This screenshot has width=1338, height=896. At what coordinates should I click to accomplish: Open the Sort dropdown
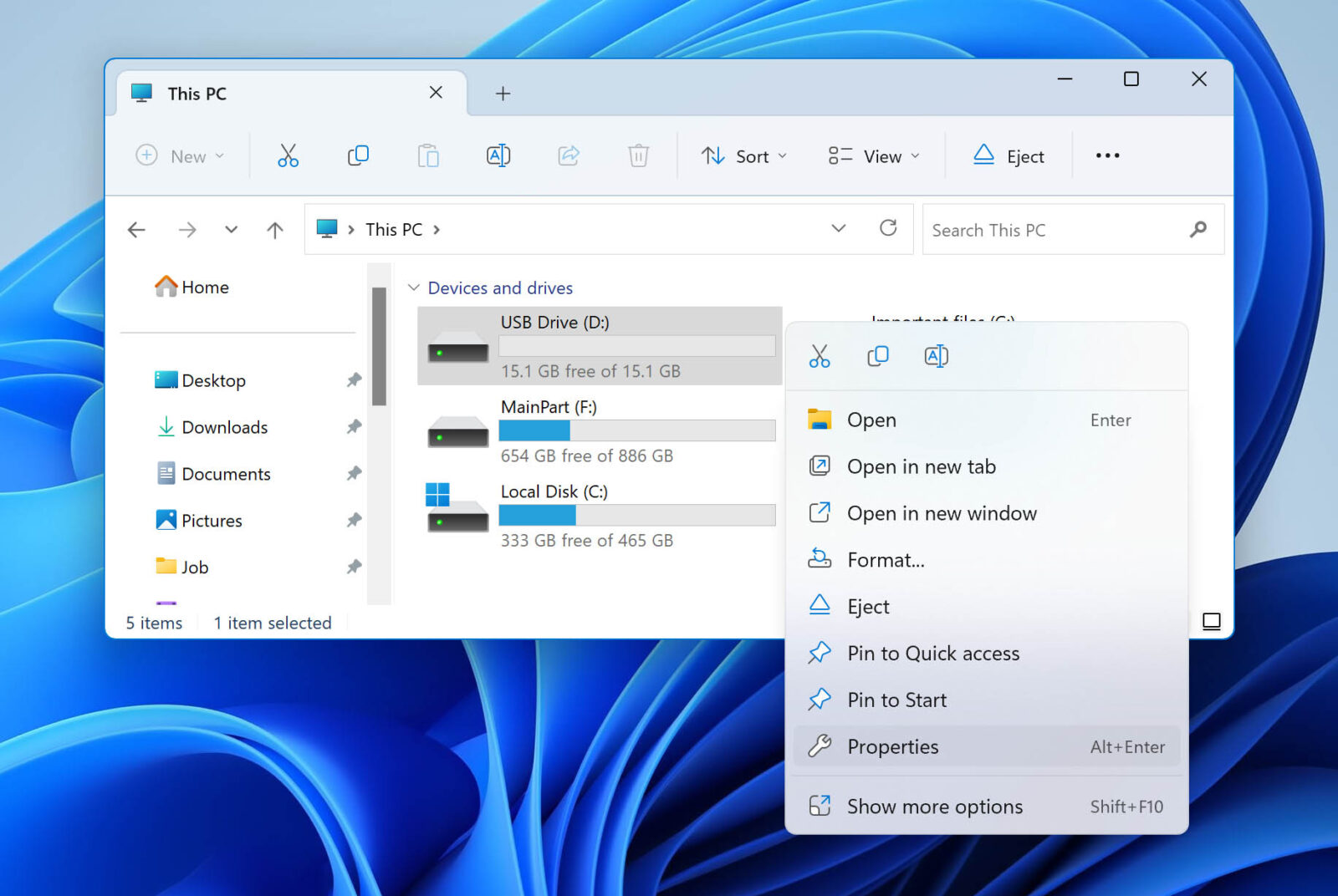coord(743,155)
